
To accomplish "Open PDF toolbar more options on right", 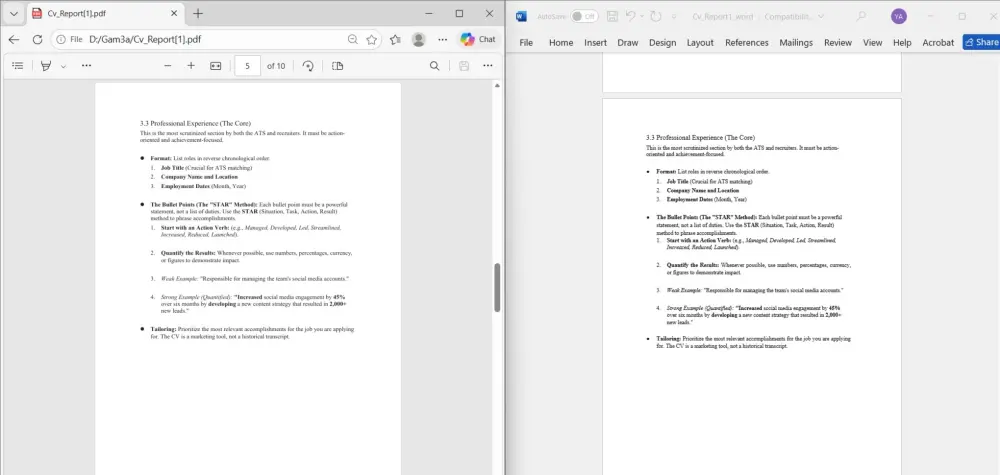I will click(488, 66).
